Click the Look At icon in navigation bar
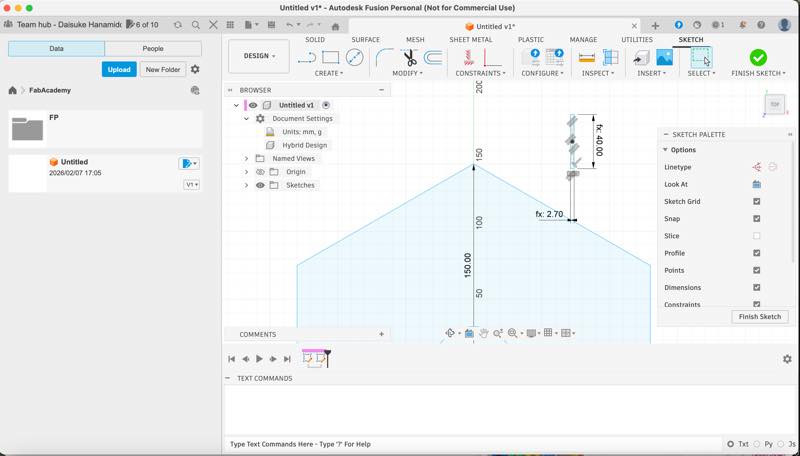 click(469, 333)
